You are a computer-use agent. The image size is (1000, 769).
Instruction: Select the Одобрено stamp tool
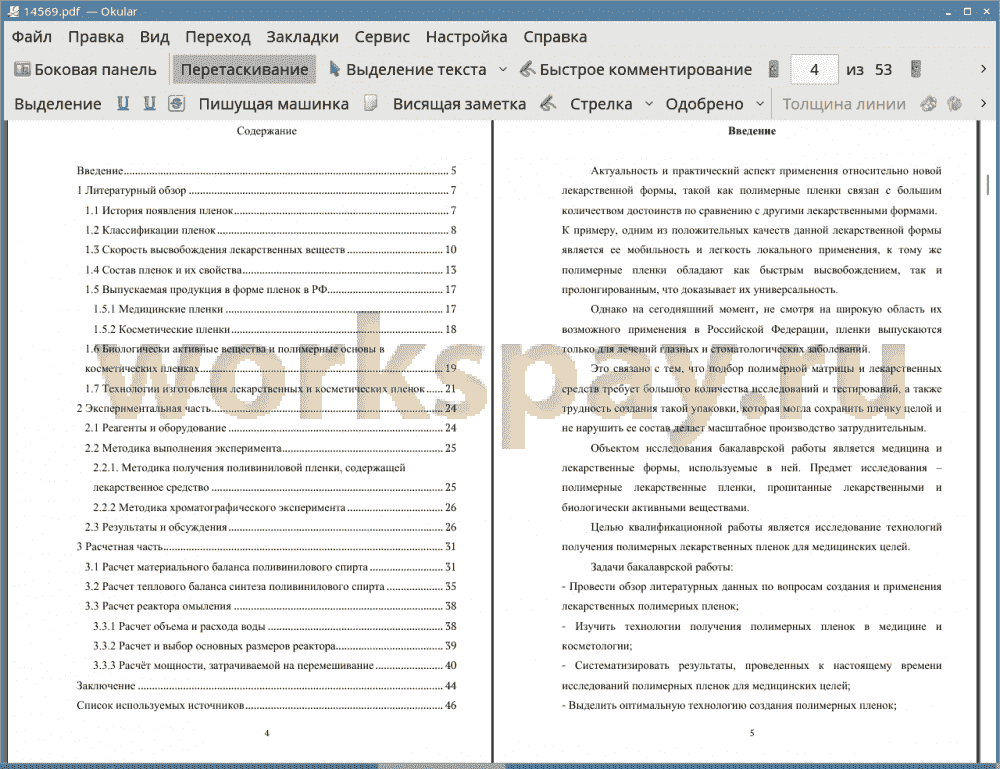704,104
